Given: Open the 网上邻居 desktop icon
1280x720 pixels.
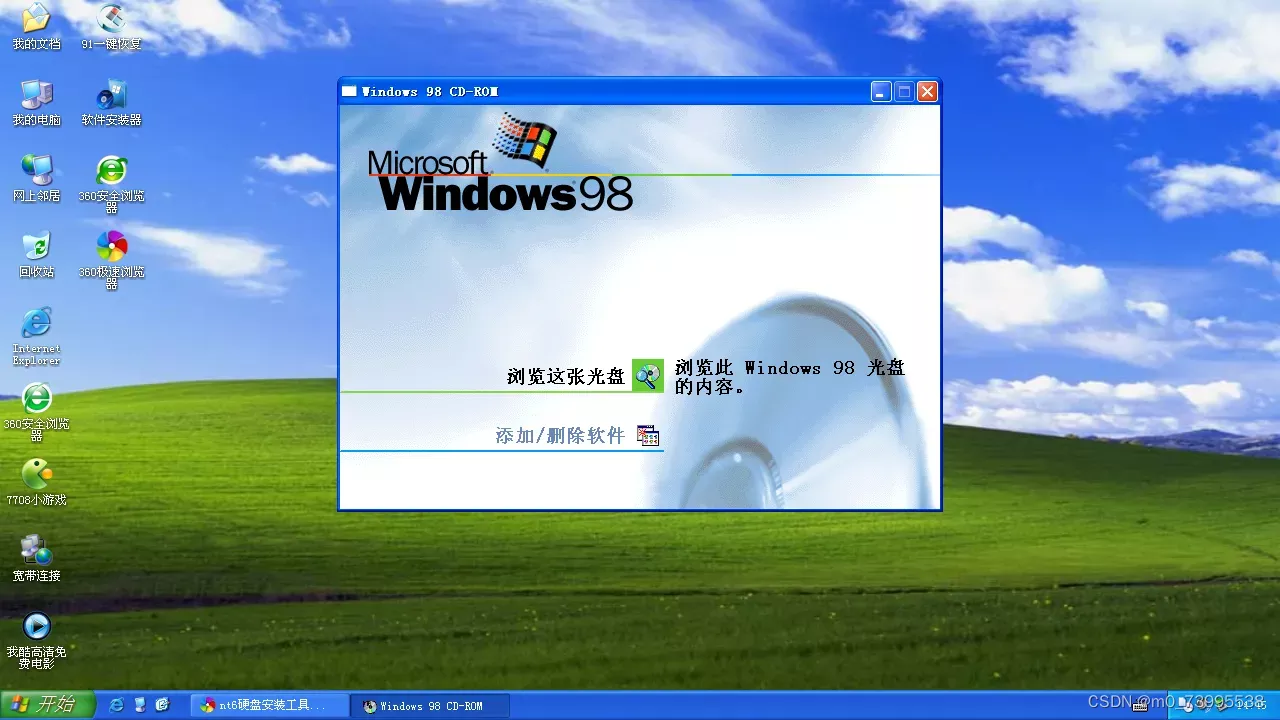Looking at the screenshot, I should [x=37, y=178].
